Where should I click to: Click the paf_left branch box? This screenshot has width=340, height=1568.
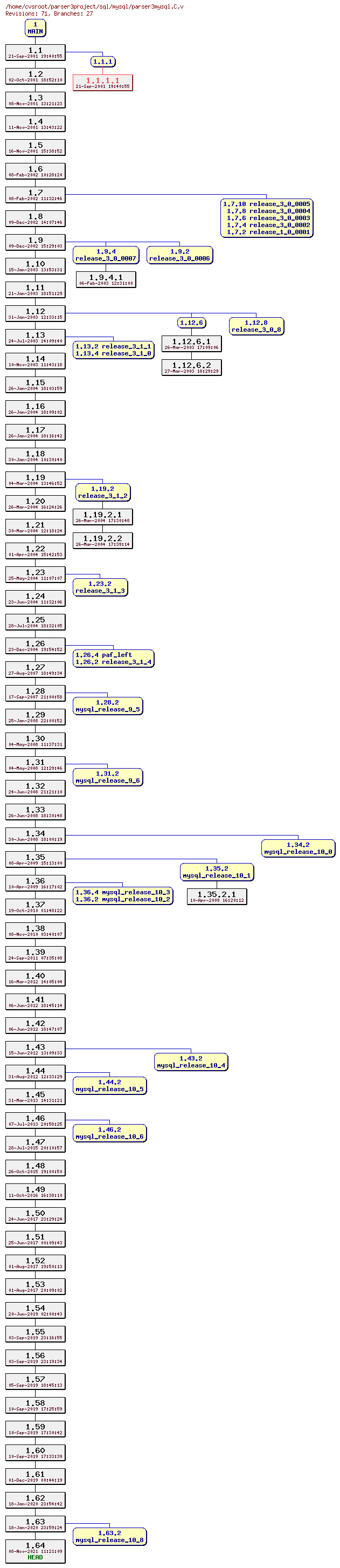click(x=113, y=659)
